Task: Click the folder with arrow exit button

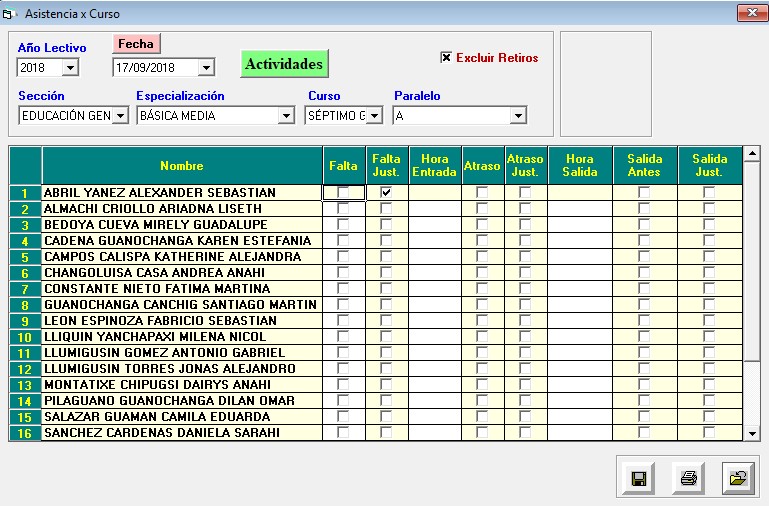Action: pyautogui.click(x=738, y=478)
